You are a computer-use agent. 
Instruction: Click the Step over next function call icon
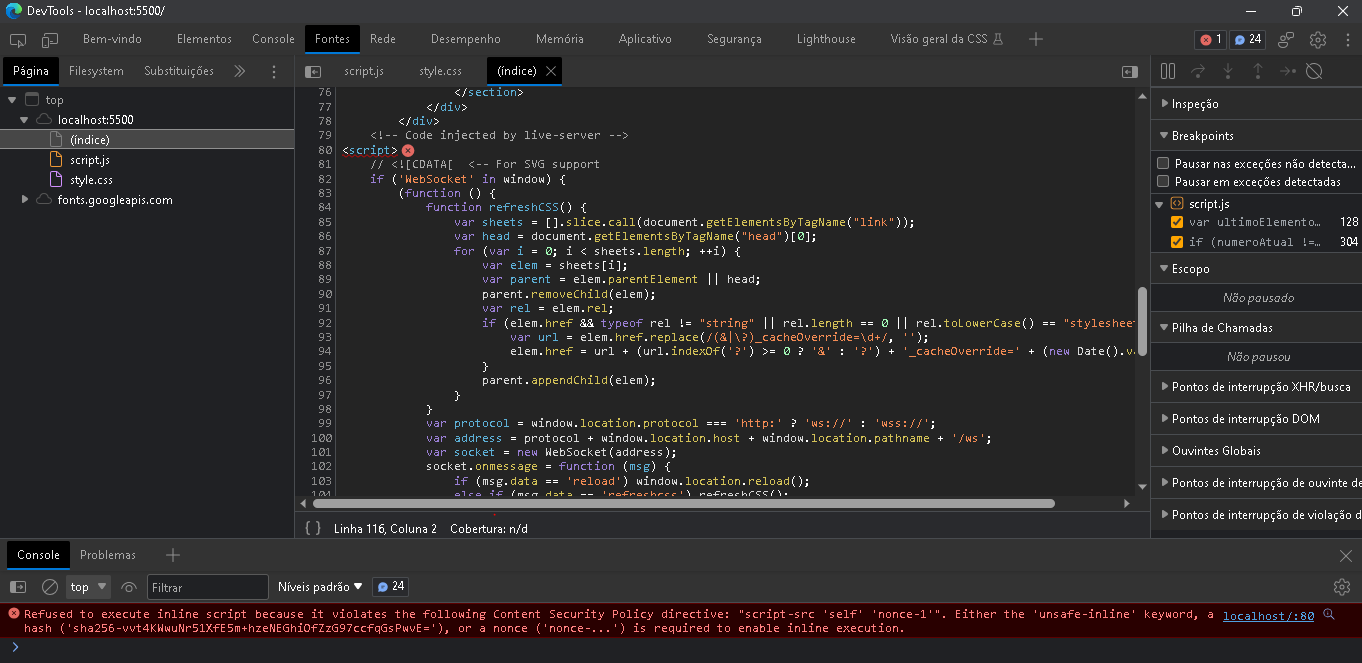(x=1196, y=71)
